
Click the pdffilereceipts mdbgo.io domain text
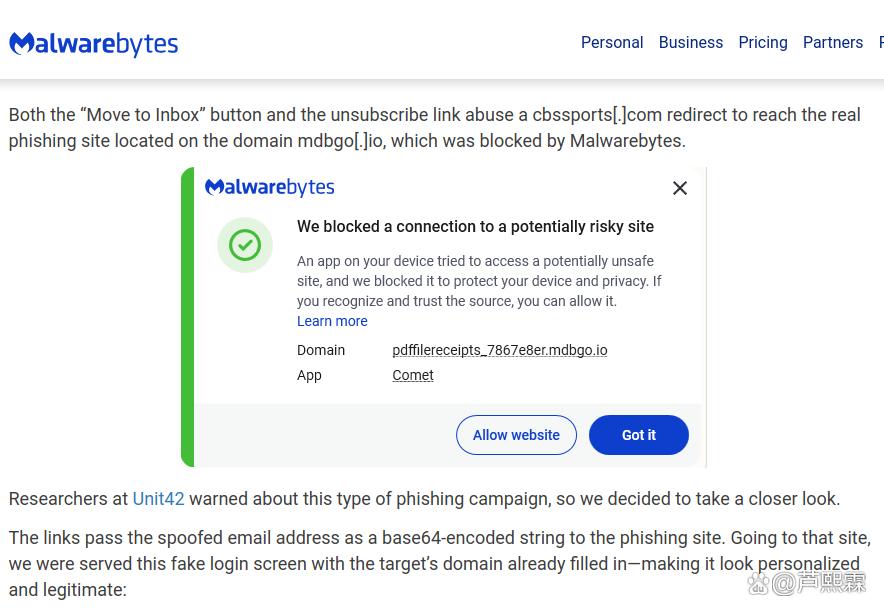click(500, 350)
